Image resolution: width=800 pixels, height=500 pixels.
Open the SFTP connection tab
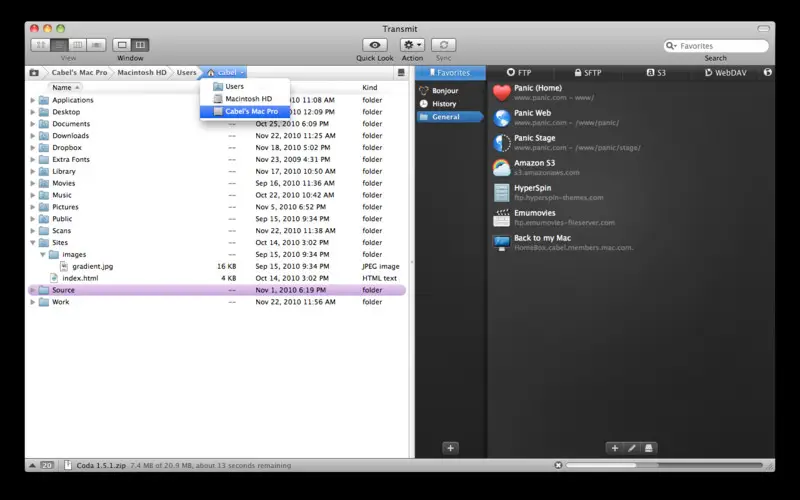[588, 72]
